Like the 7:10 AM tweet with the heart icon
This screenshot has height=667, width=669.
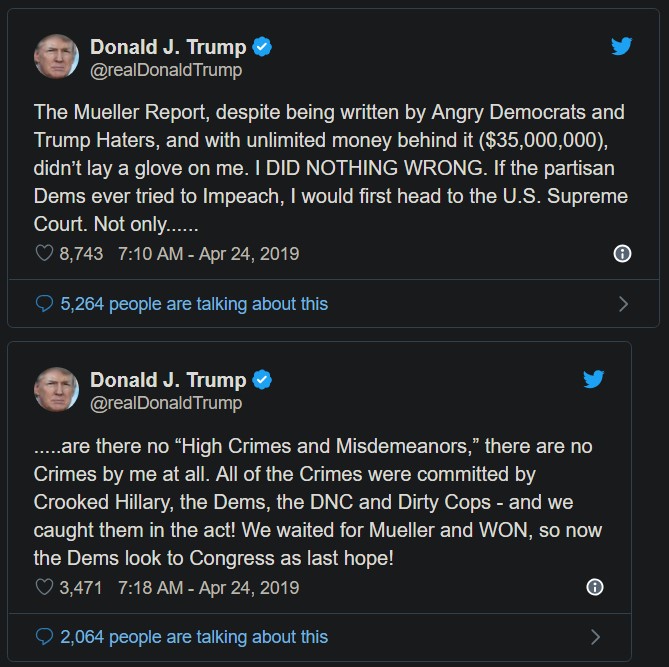point(44,254)
